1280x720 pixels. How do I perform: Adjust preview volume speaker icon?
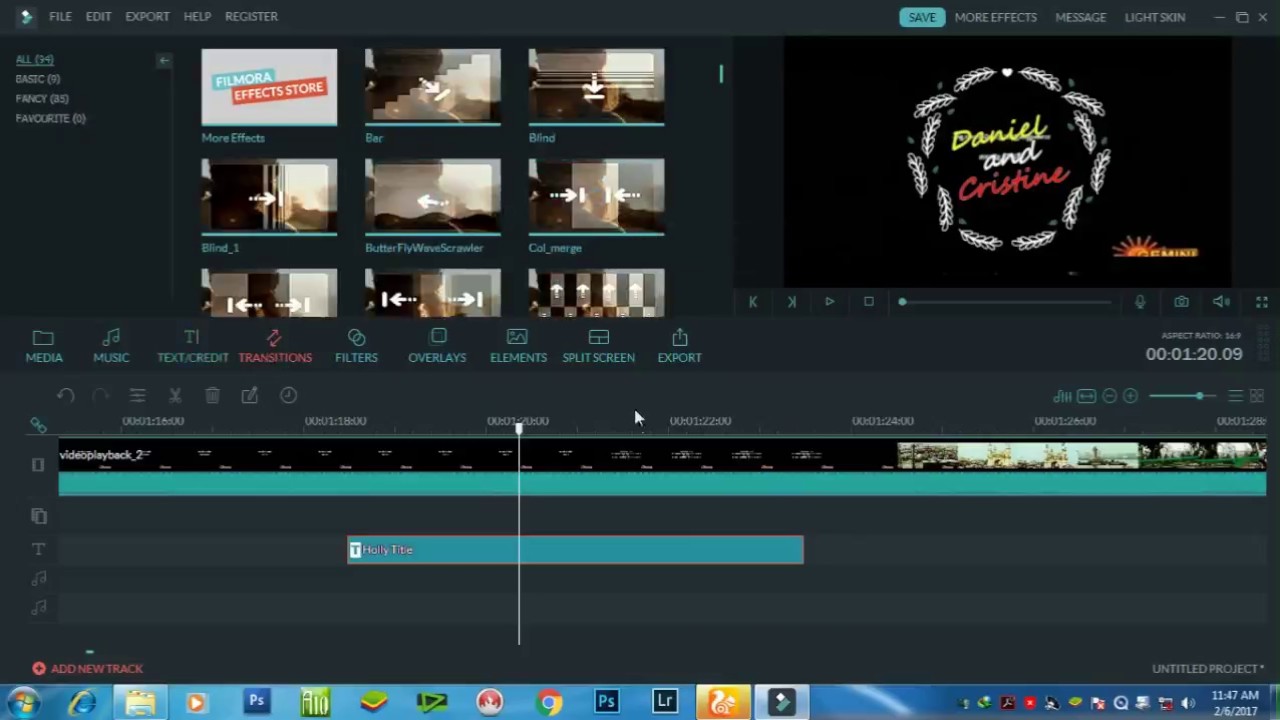[1221, 302]
